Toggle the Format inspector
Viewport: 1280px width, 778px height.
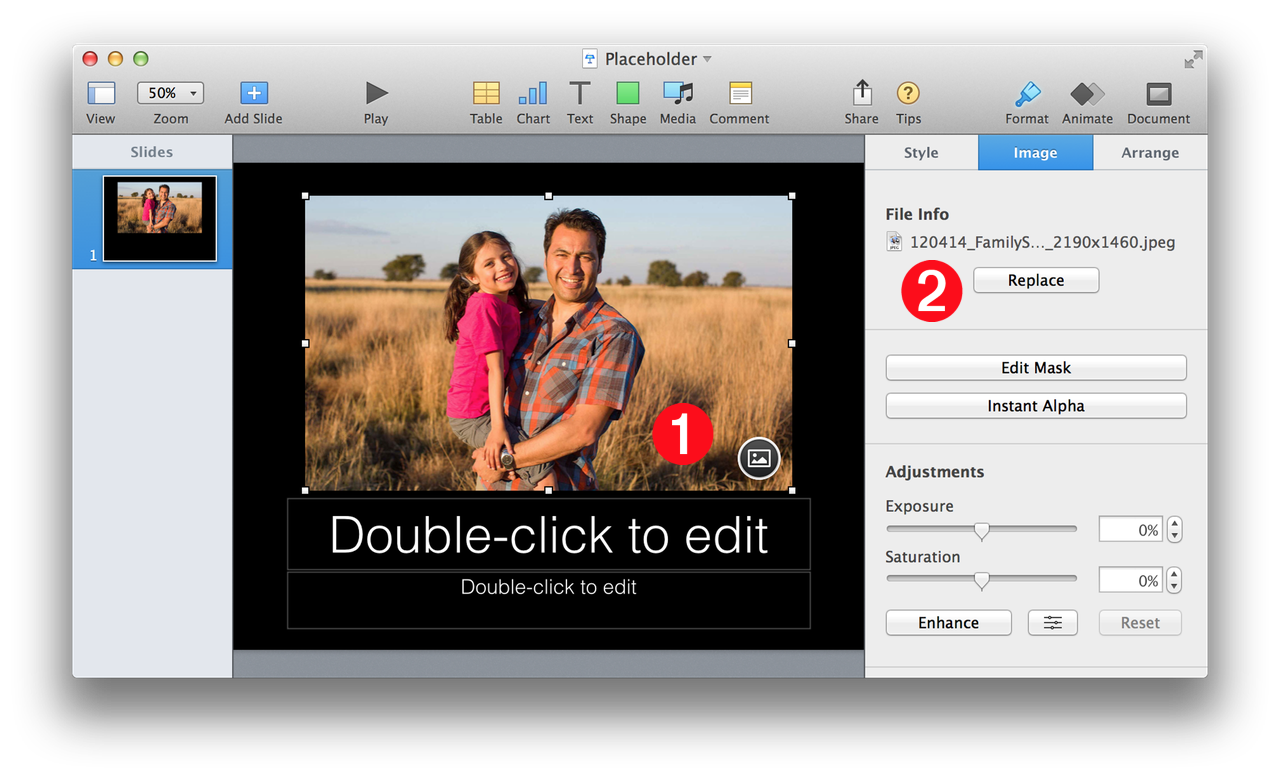pyautogui.click(x=1027, y=93)
